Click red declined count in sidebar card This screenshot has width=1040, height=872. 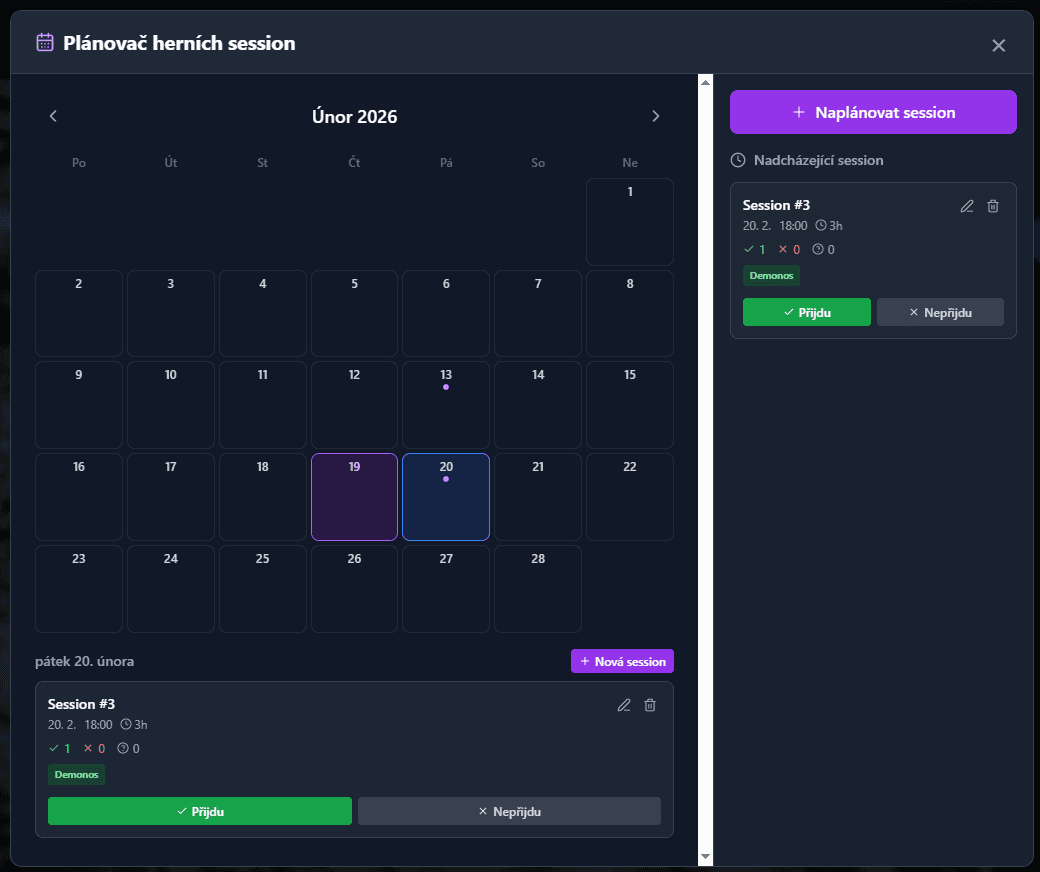(789, 249)
